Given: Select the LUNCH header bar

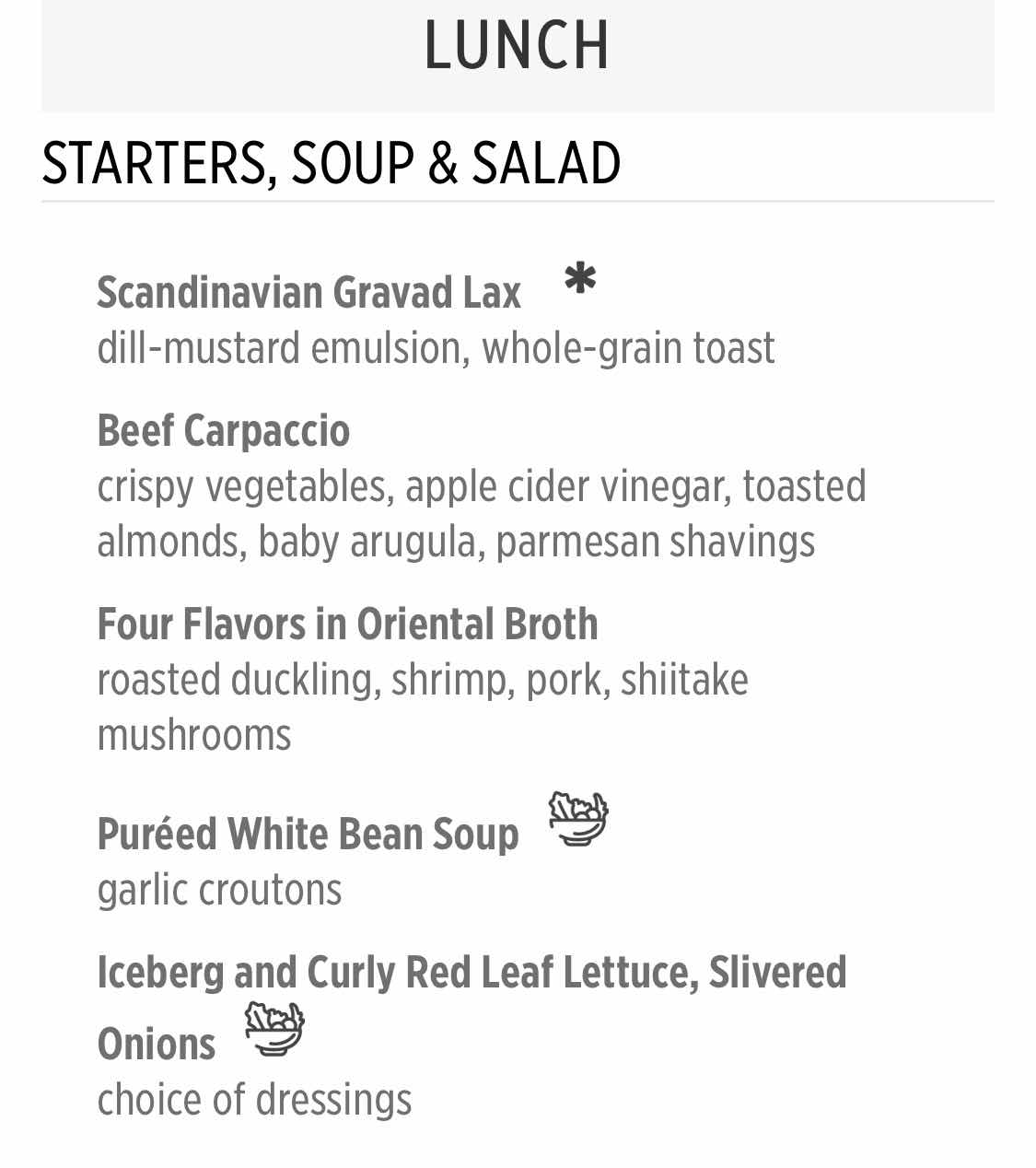Looking at the screenshot, I should pos(518,53).
